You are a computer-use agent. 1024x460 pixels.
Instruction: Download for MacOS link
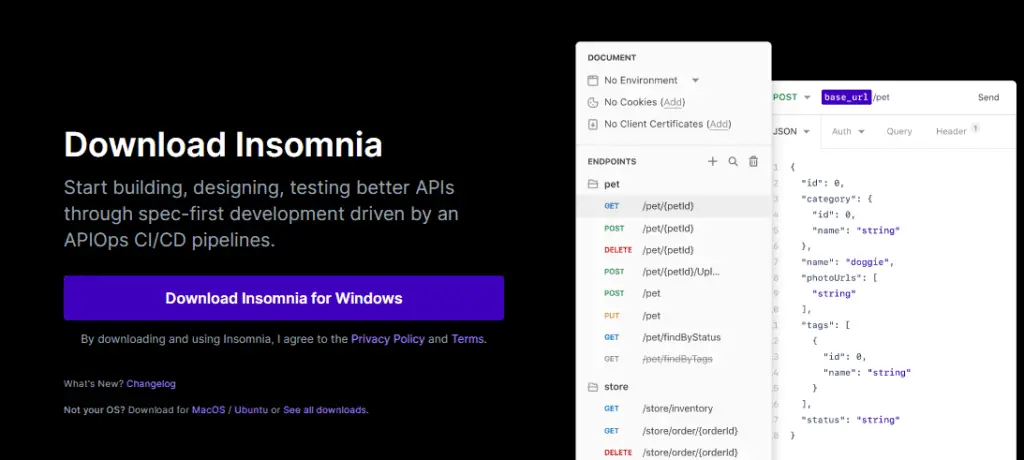pos(208,410)
